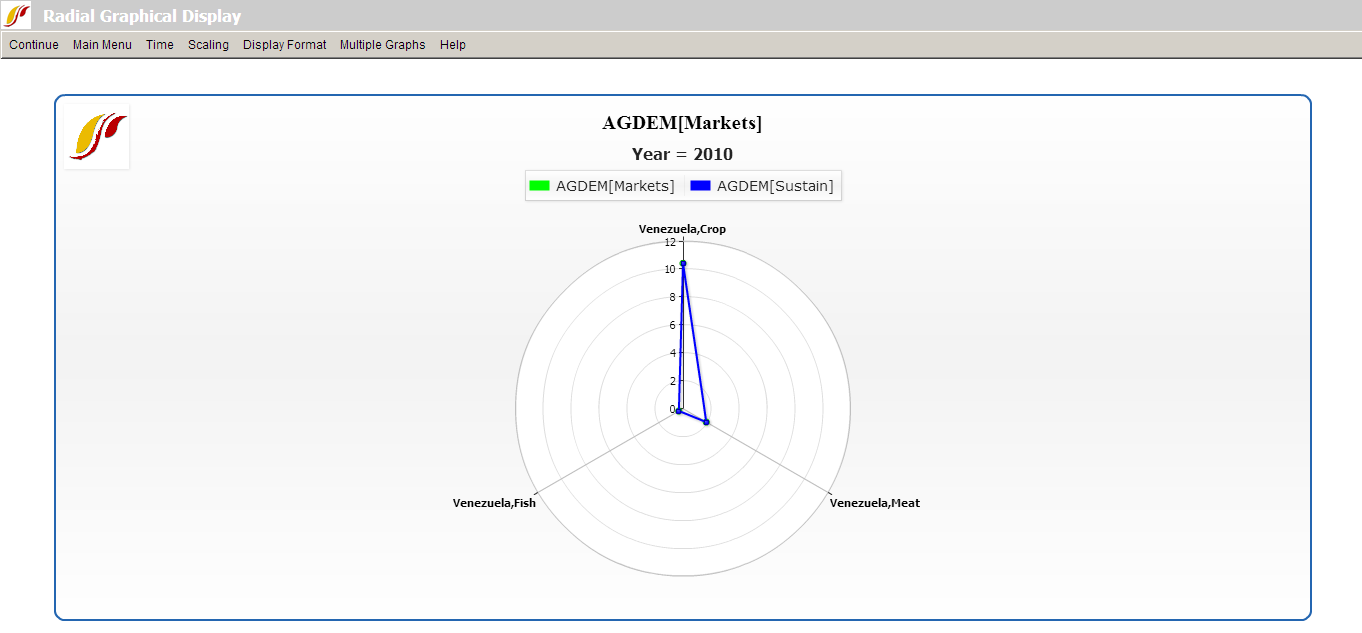Screen dimensions: 1362x633
Task: Open the Display Format menu
Action: (284, 45)
